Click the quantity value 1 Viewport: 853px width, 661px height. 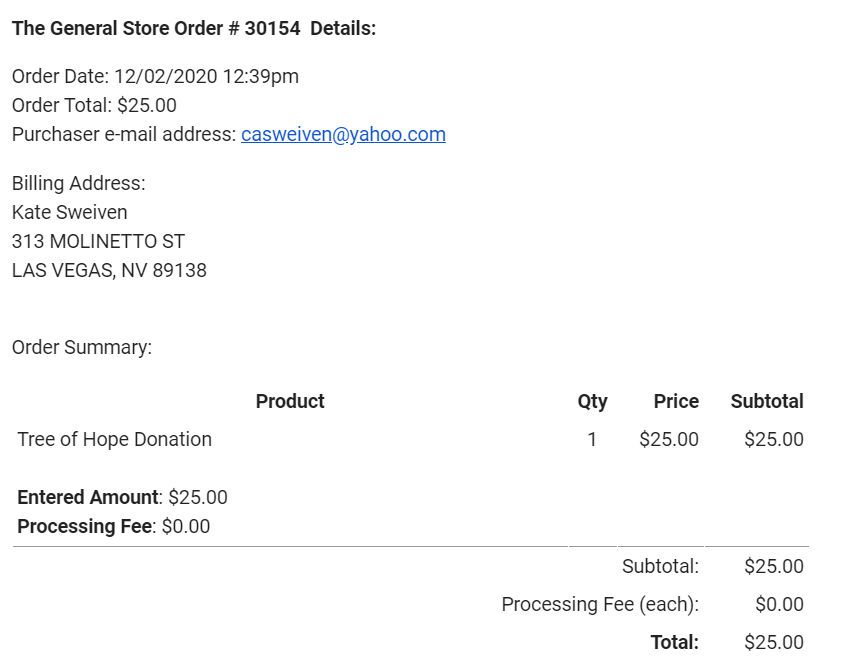592,439
